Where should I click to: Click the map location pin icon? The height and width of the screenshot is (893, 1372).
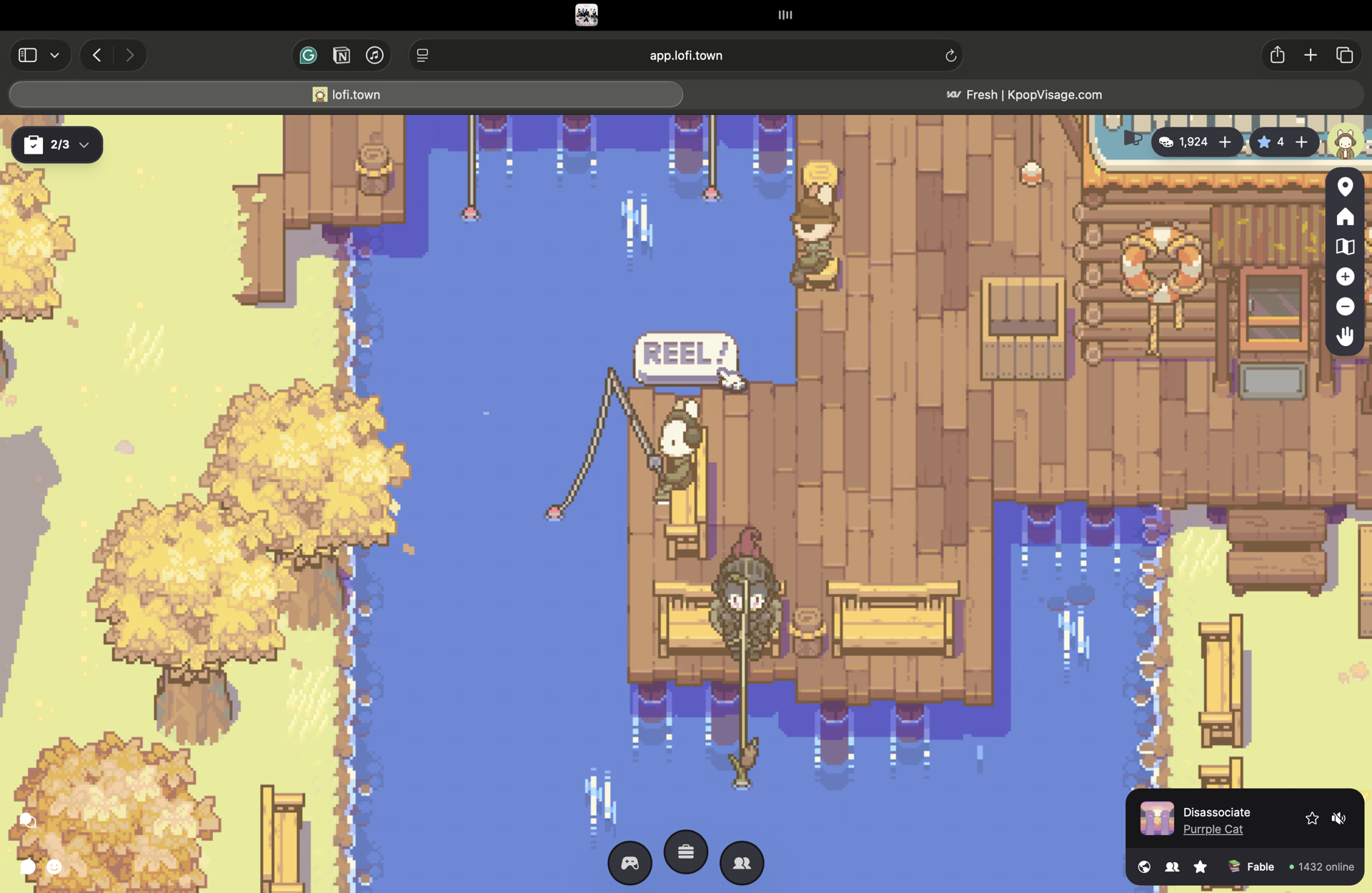pos(1345,187)
